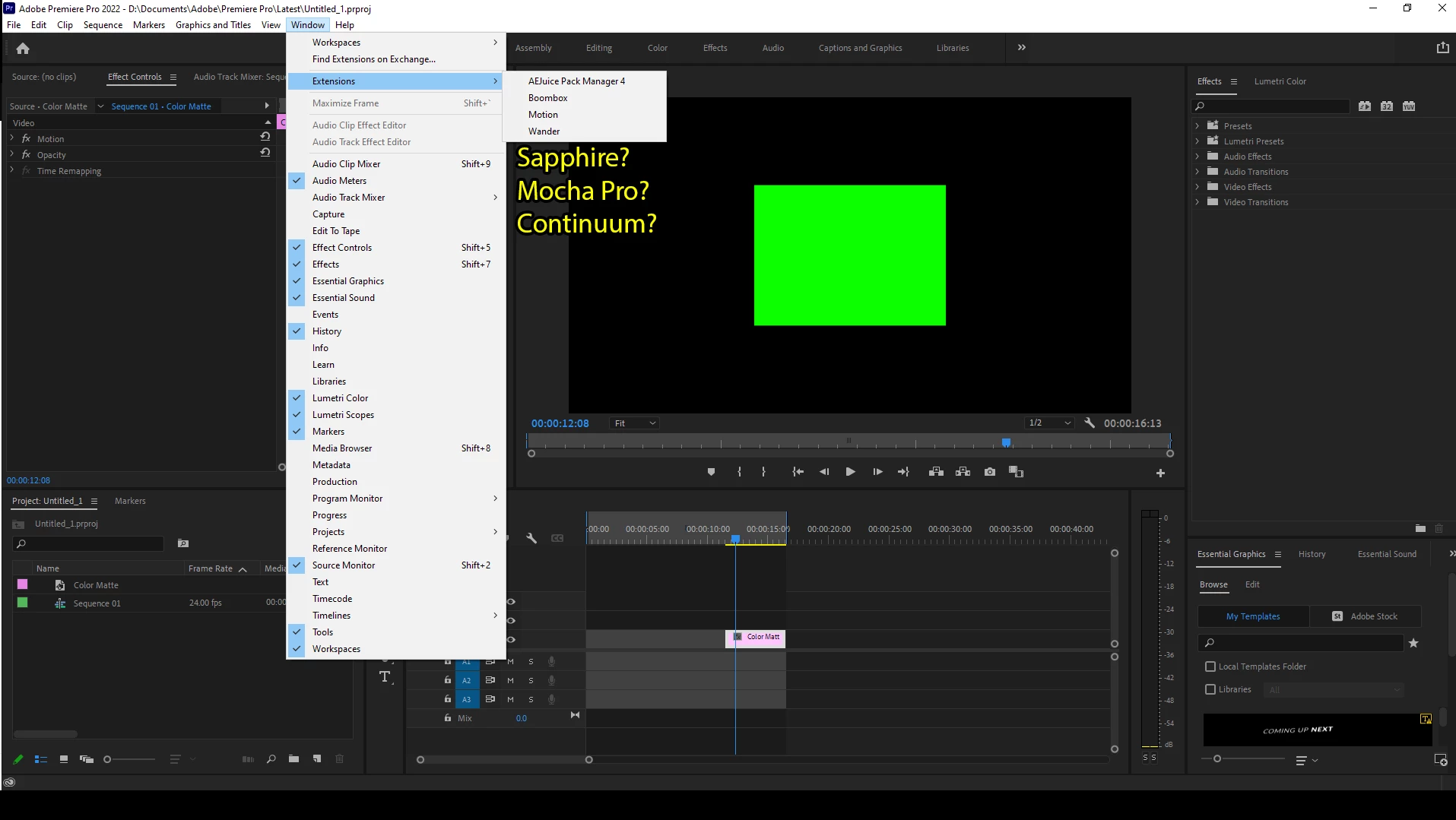Click the Effects panel search field
The height and width of the screenshot is (820, 1456).
[1270, 106]
